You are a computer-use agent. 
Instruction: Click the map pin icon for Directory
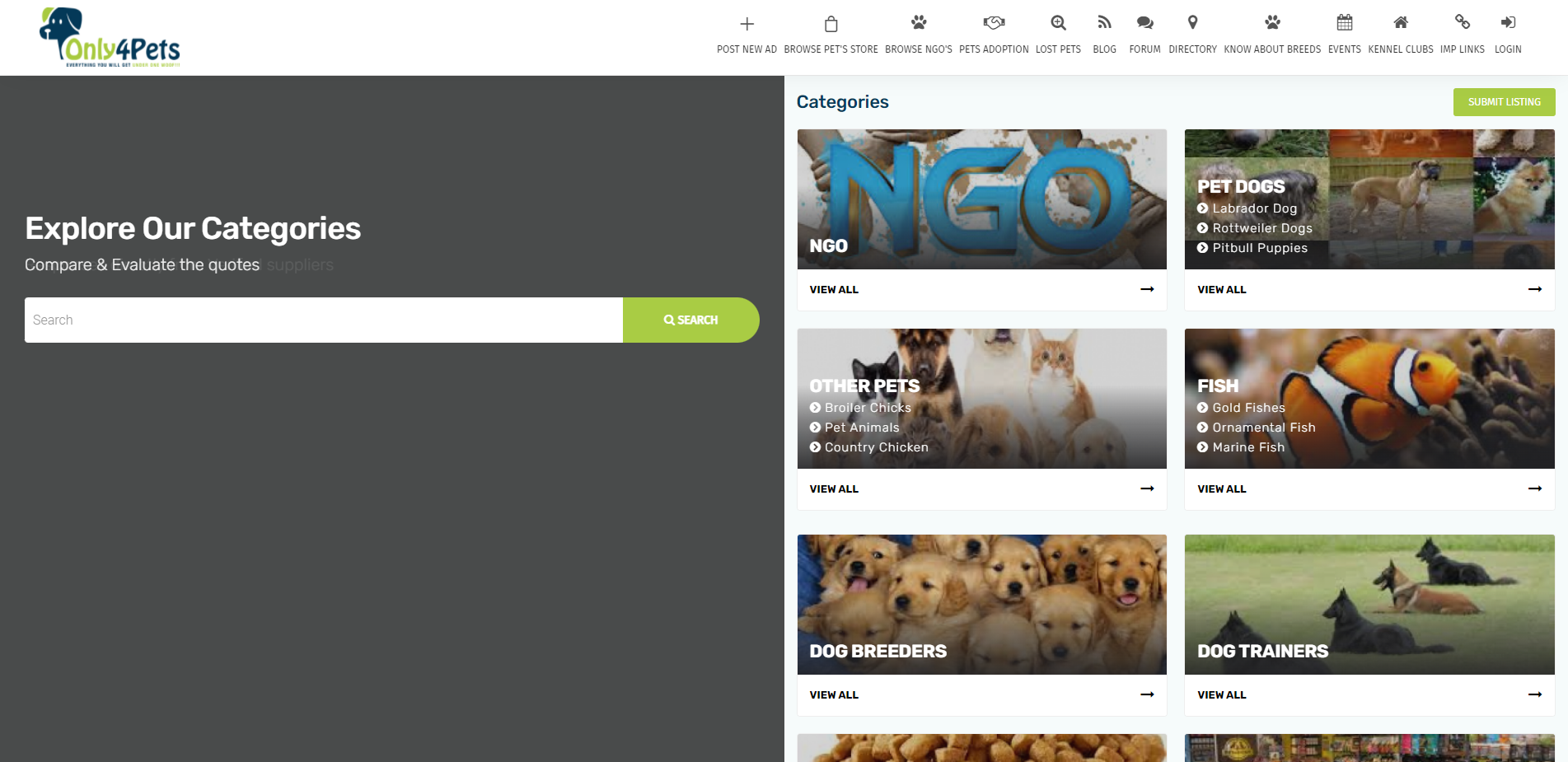pyautogui.click(x=1192, y=22)
